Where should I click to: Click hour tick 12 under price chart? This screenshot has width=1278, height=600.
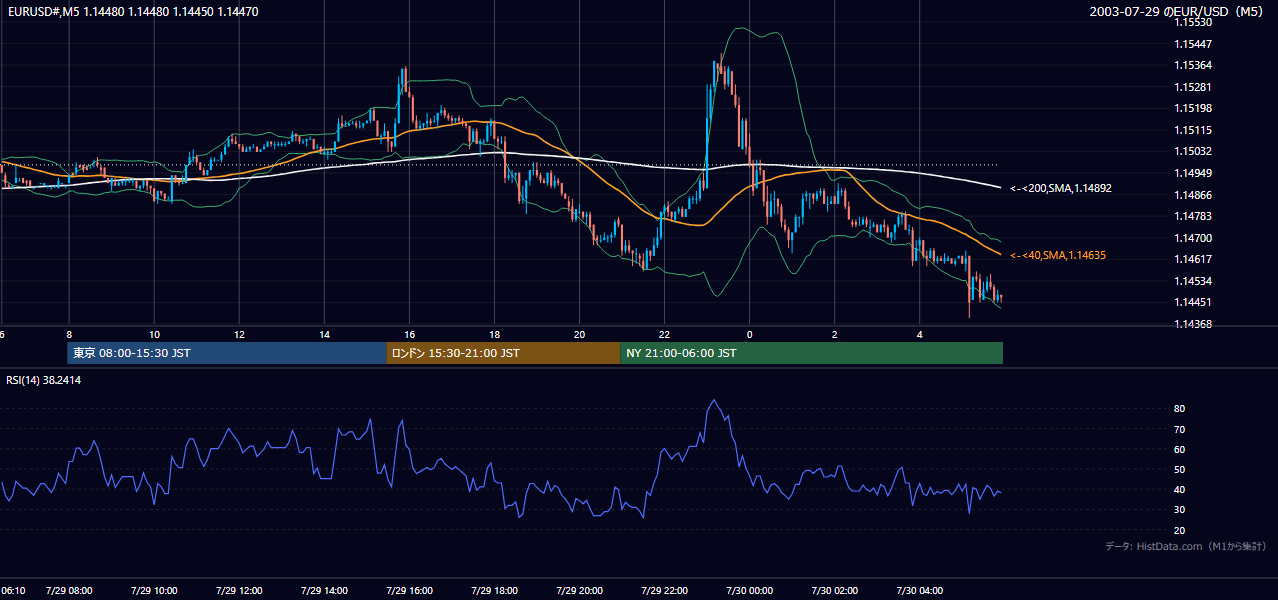coord(239,334)
